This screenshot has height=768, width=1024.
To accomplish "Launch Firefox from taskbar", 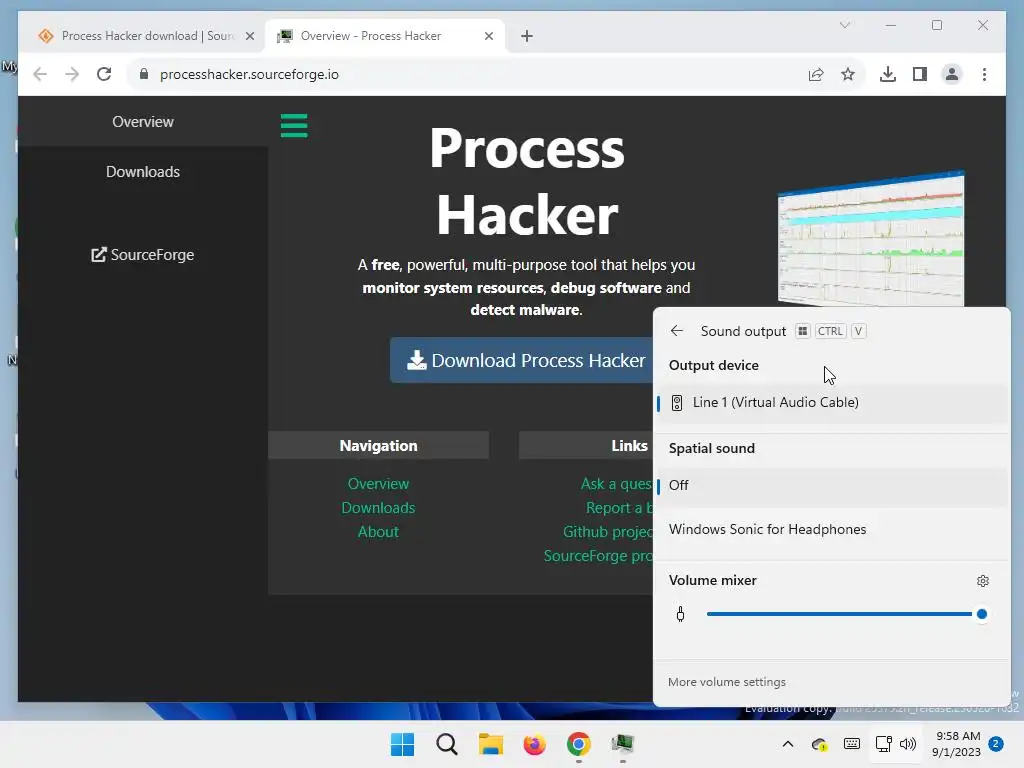I will [534, 744].
